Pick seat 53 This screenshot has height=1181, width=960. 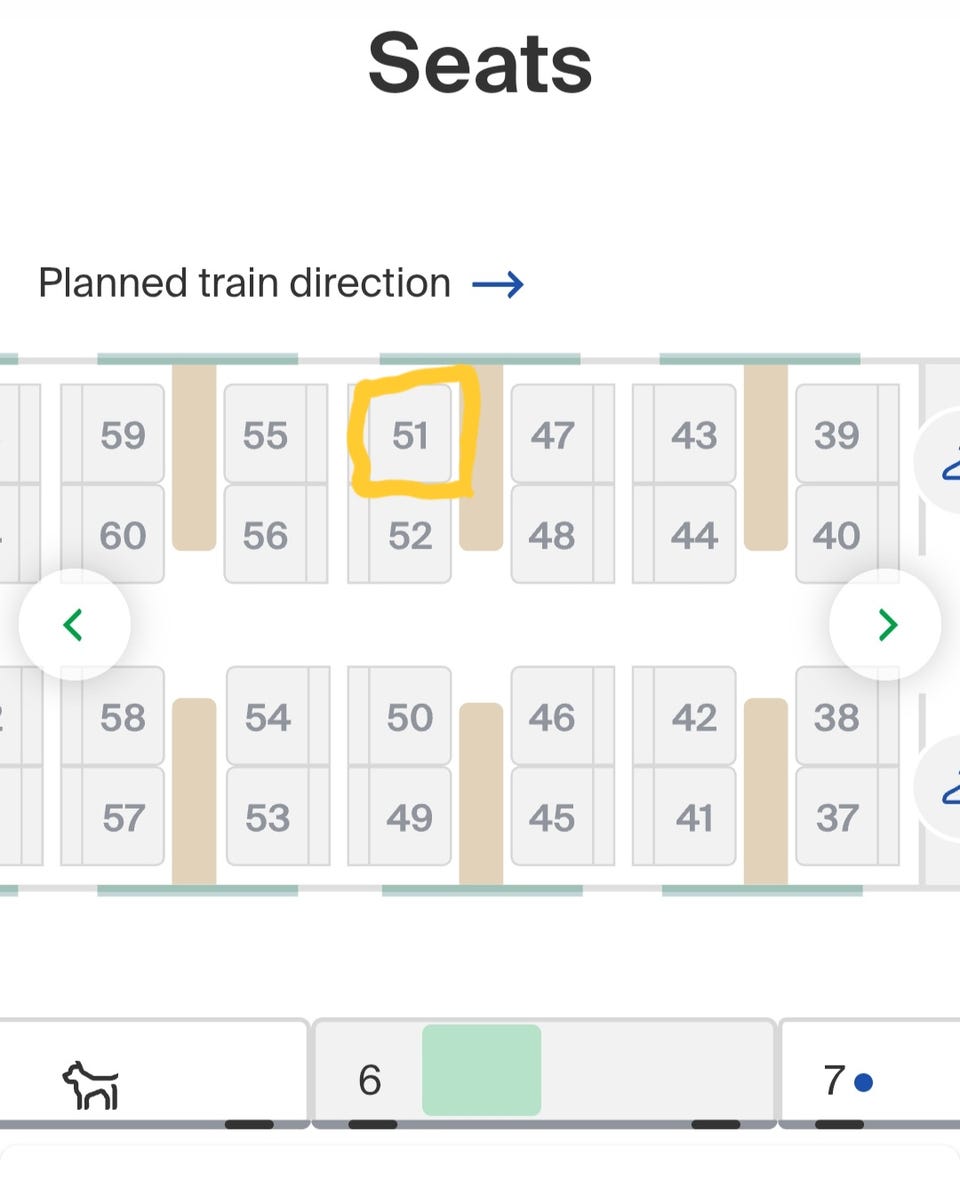click(x=268, y=818)
